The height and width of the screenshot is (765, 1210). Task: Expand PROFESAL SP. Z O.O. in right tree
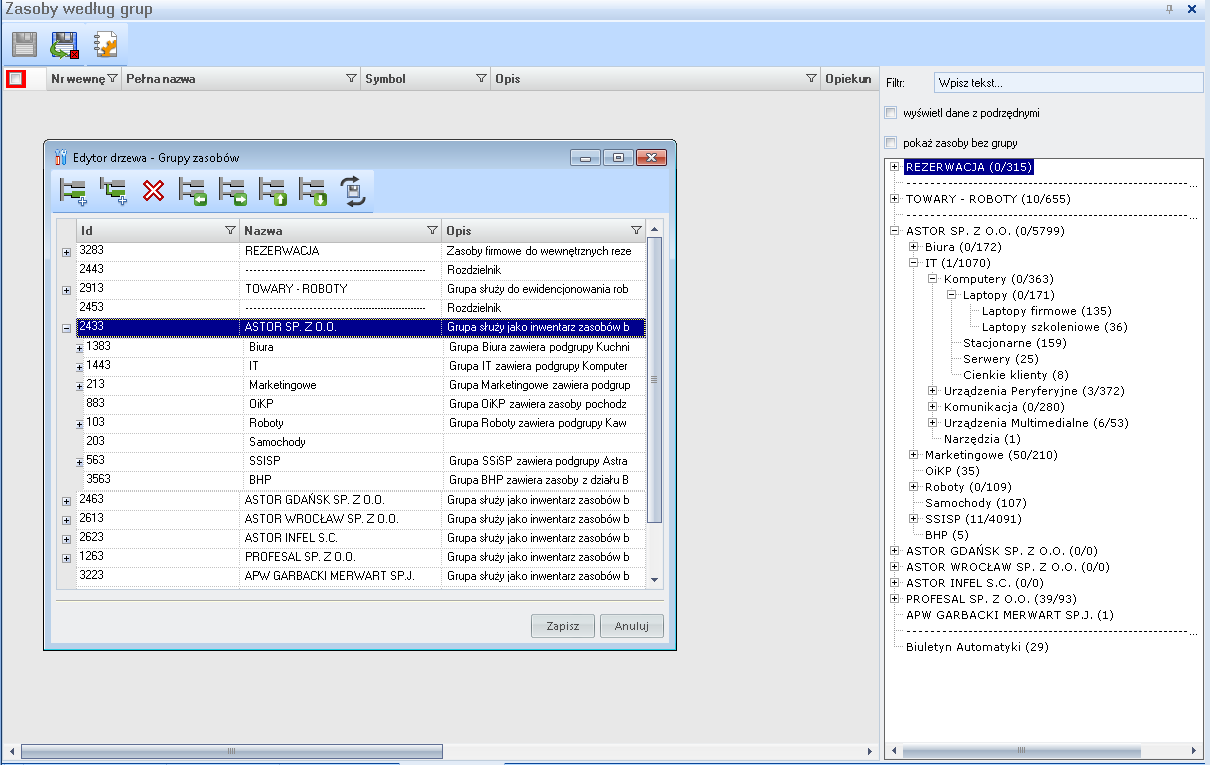895,599
